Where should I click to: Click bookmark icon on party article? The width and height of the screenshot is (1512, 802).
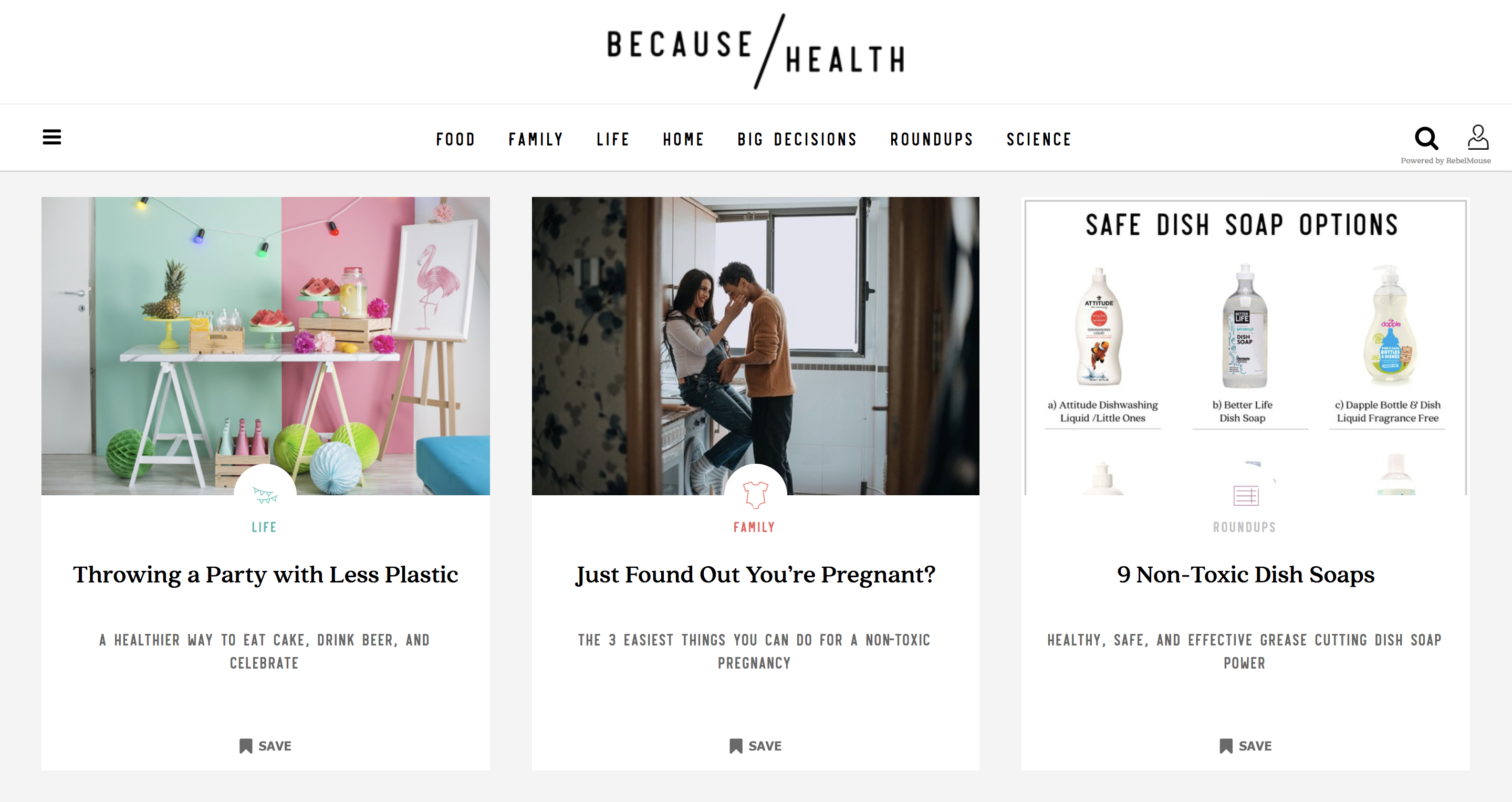pos(246,746)
